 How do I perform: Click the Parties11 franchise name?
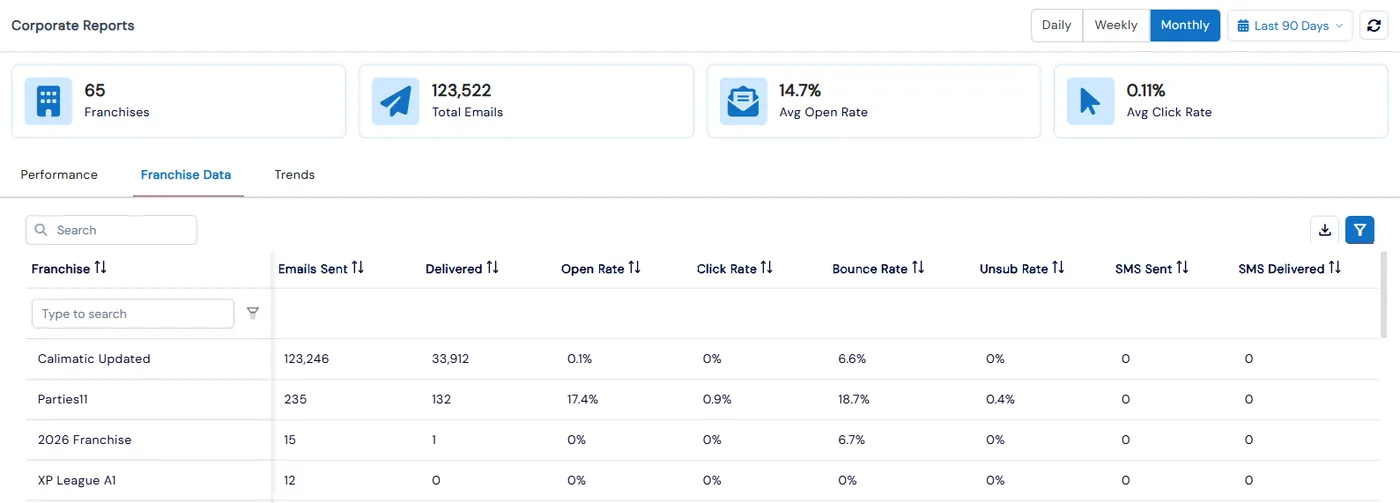(x=63, y=399)
